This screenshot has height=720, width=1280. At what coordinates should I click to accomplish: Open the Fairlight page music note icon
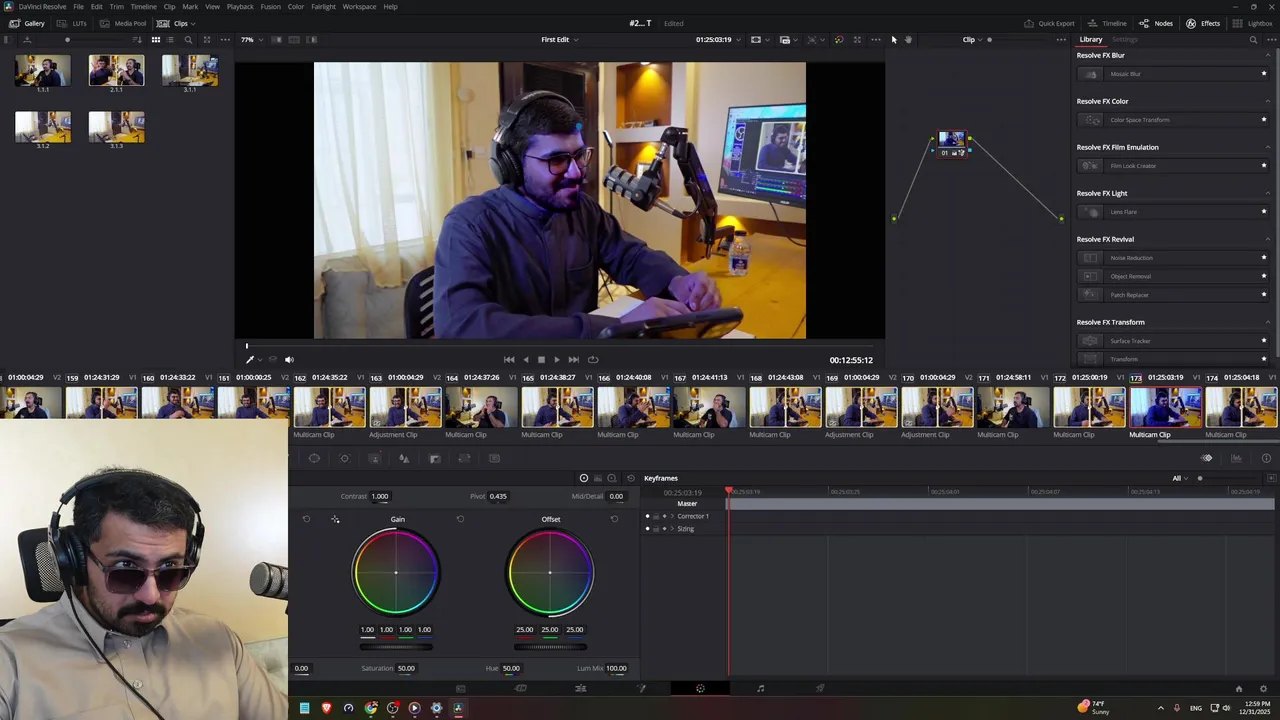tap(760, 688)
